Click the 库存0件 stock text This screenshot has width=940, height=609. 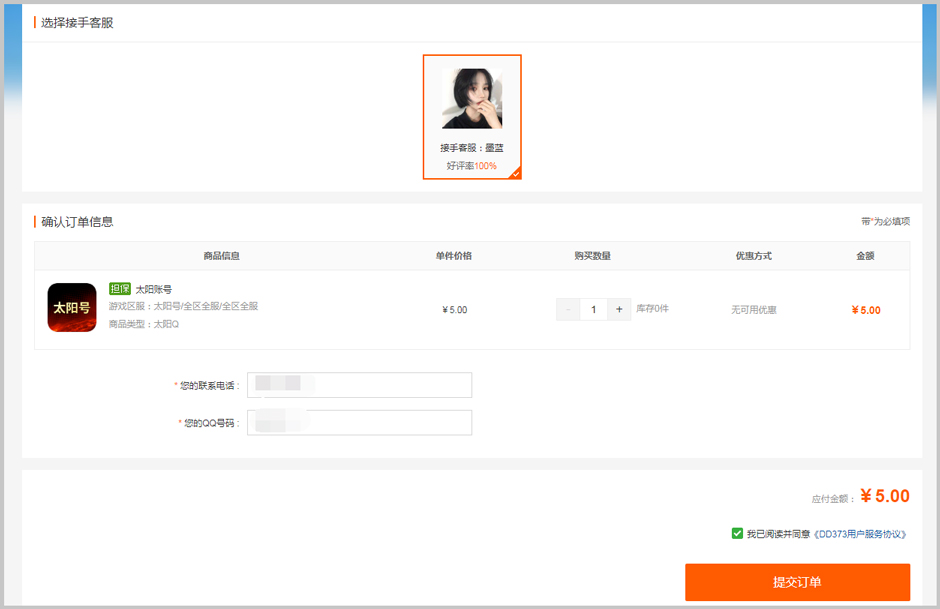tap(652, 309)
